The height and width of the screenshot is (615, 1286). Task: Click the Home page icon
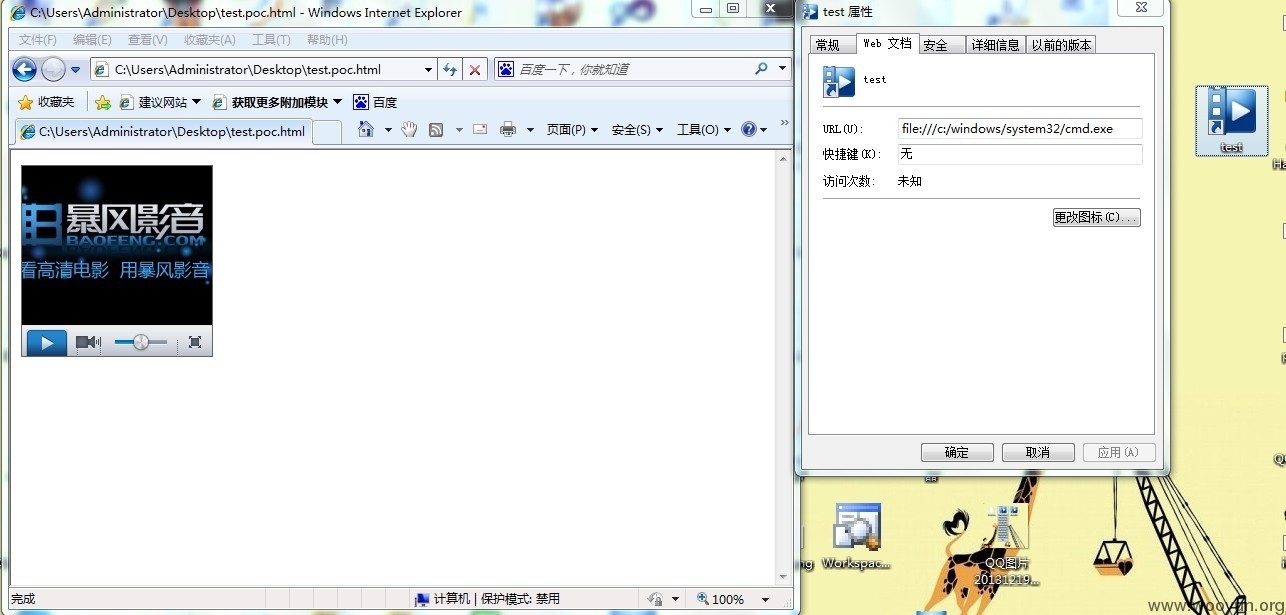[x=366, y=129]
